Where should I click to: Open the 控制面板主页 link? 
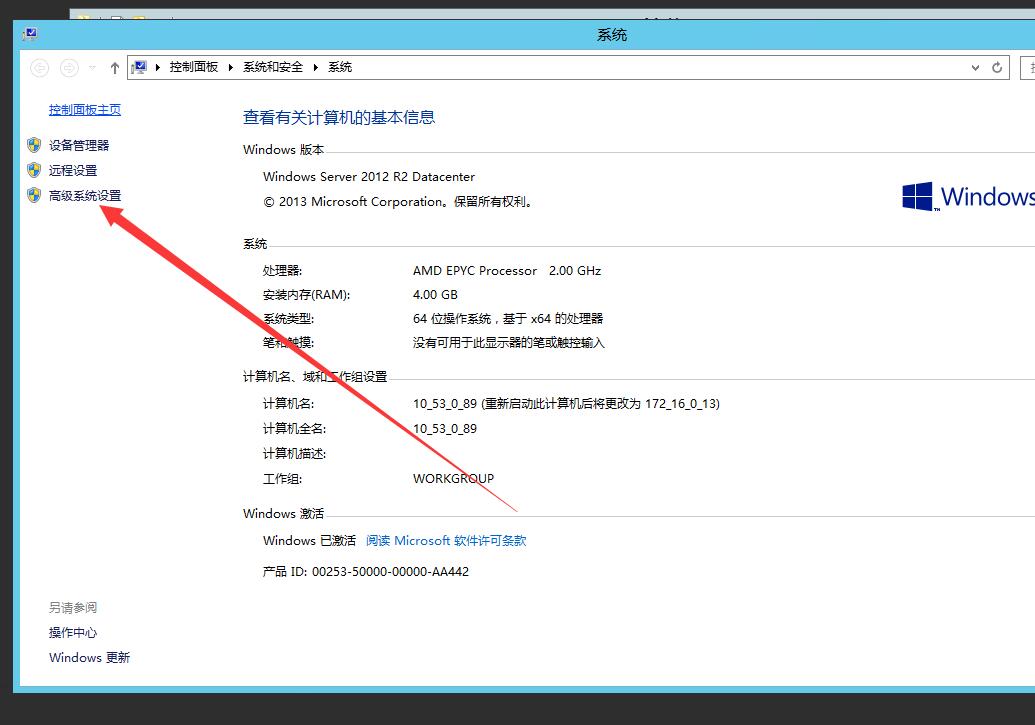tap(85, 110)
